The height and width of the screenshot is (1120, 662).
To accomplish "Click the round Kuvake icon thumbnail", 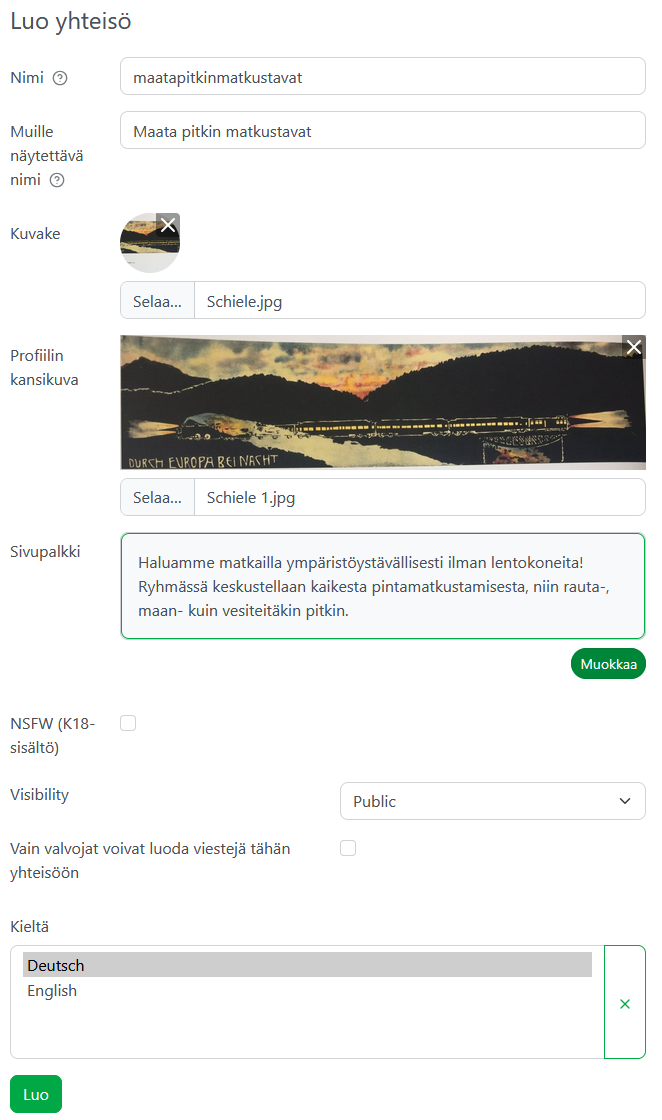I will 150,243.
